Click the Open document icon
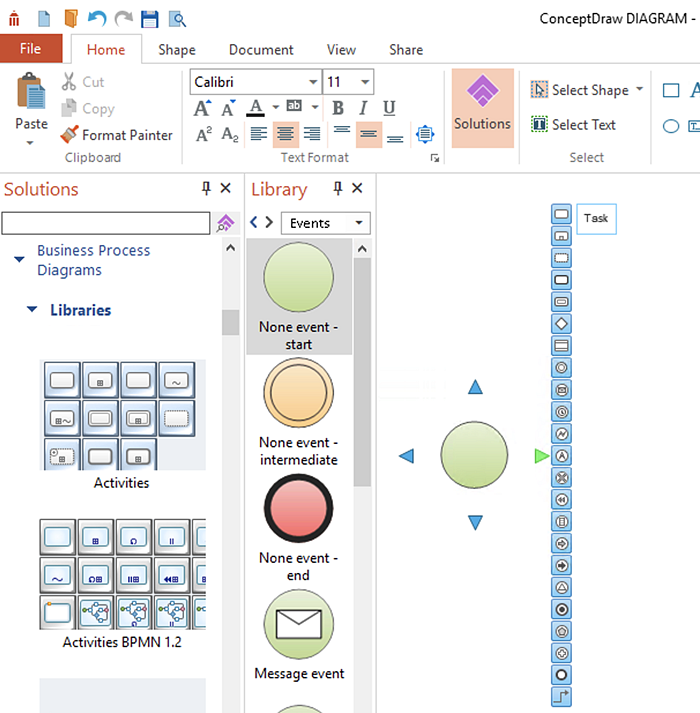The width and height of the screenshot is (700, 713). pos(71,19)
